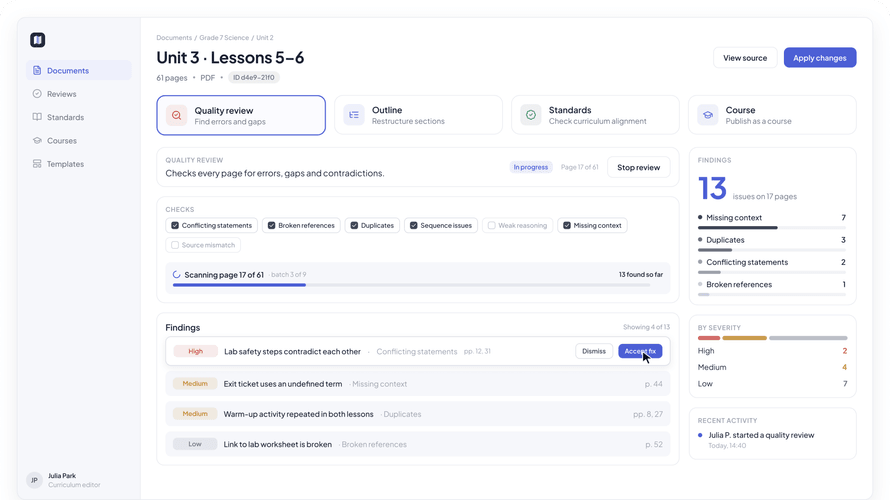The image size is (890, 500).
Task: Open the Grade 7 Science breadcrumb
Action: 224,37
